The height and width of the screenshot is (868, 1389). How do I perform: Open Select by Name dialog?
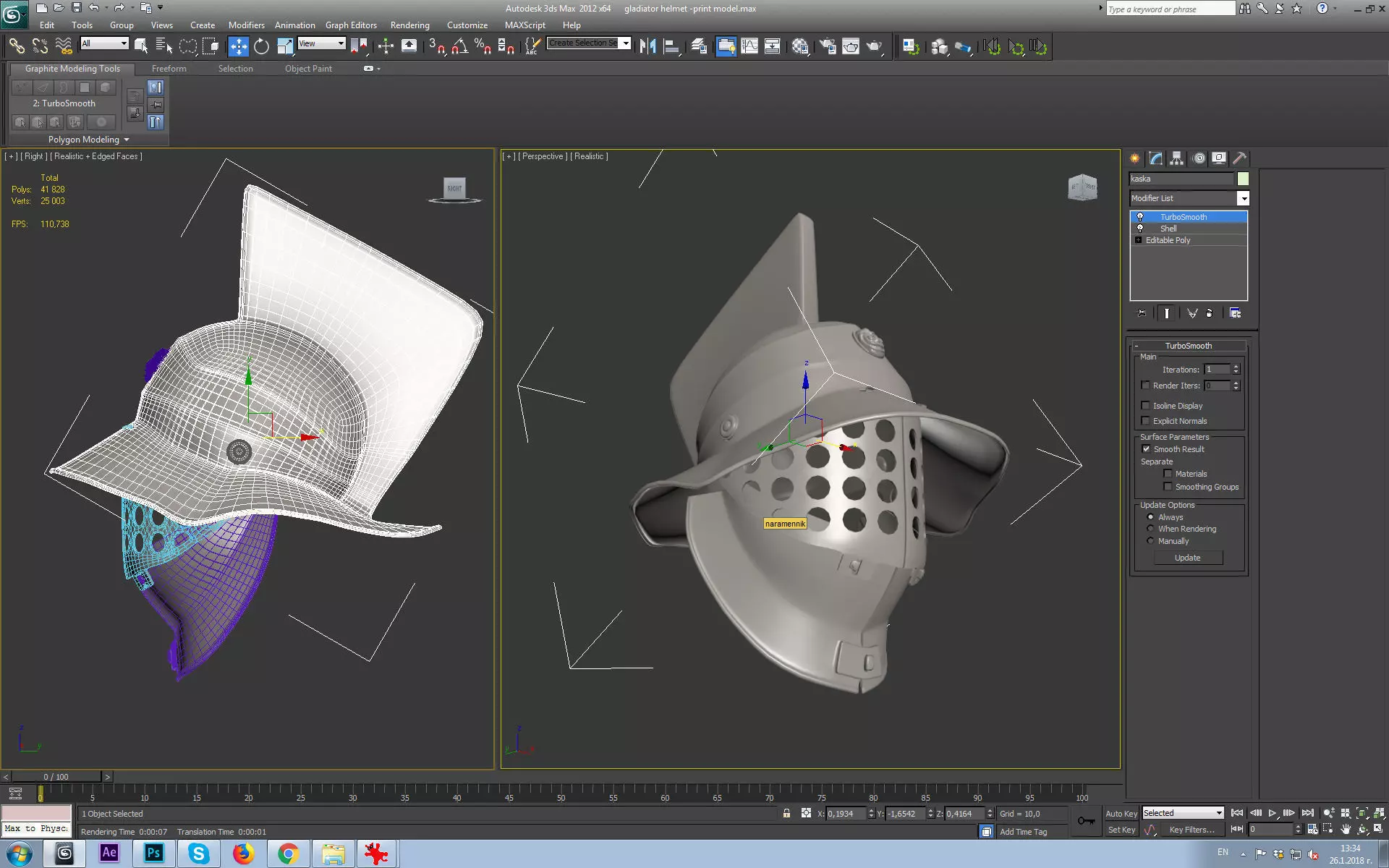(x=164, y=47)
